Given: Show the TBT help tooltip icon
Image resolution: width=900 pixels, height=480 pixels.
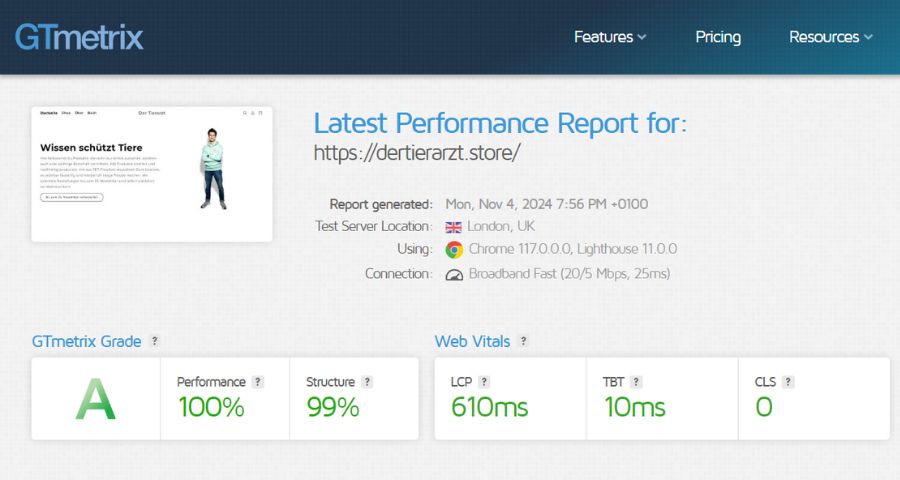Looking at the screenshot, I should (x=636, y=382).
